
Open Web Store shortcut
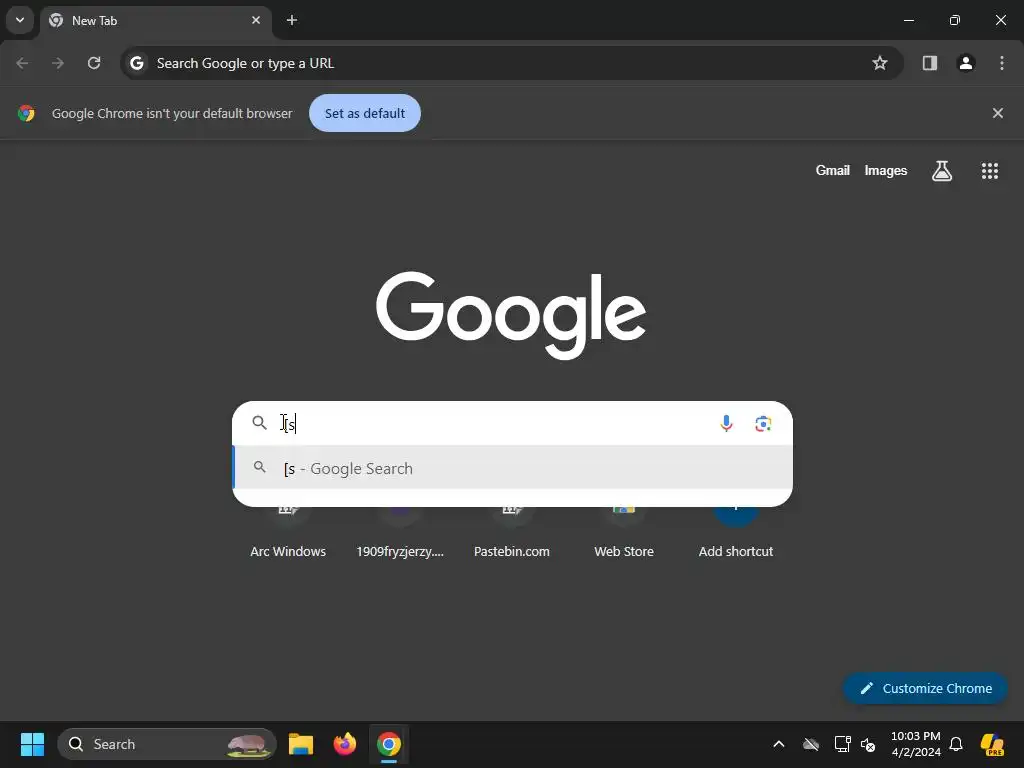[x=624, y=533]
